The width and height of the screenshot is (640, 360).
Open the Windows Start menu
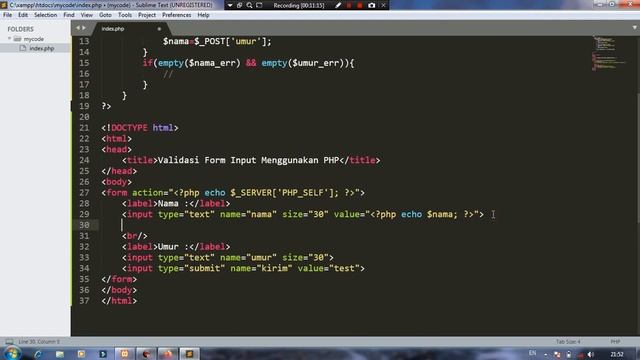12,353
